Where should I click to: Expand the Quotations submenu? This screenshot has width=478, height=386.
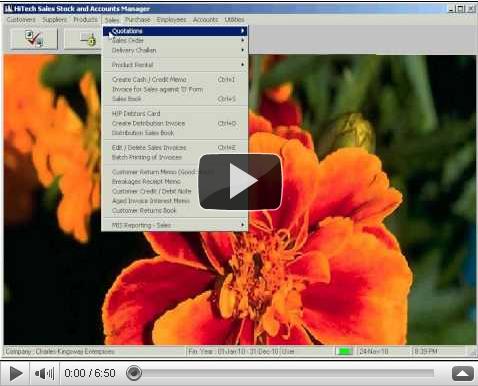pos(175,31)
